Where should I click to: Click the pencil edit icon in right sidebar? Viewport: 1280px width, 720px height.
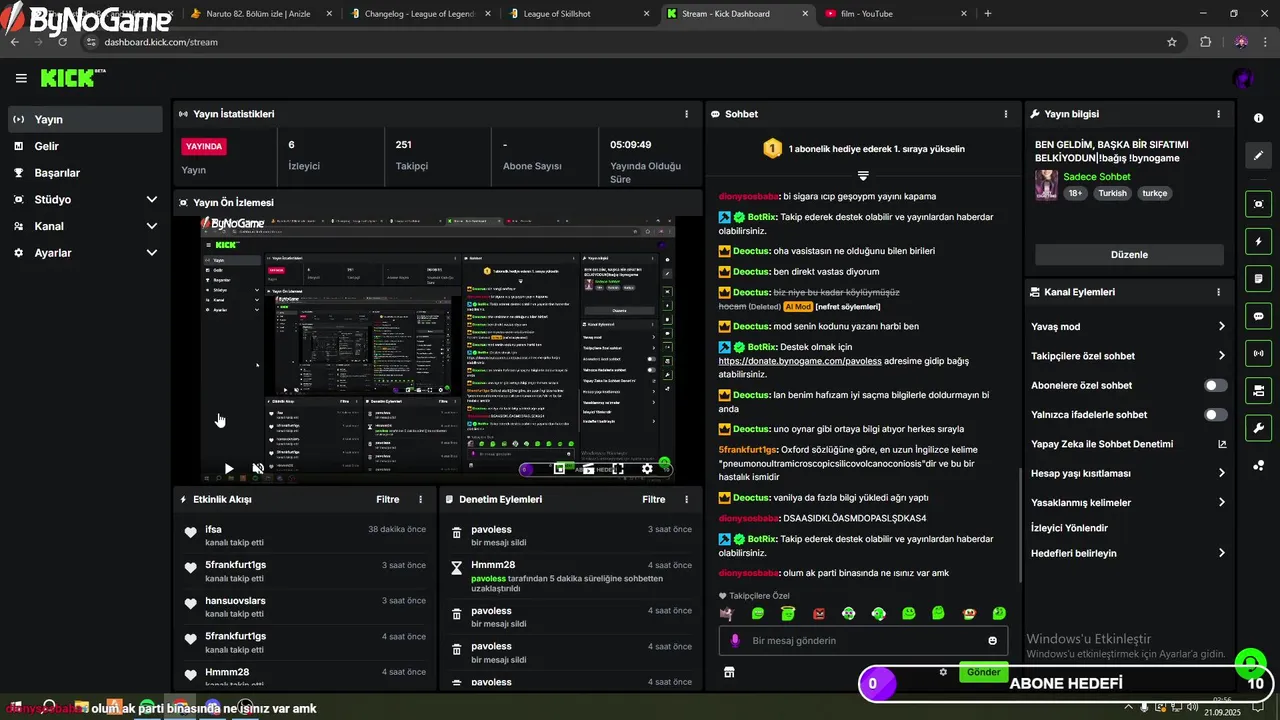(1258, 156)
